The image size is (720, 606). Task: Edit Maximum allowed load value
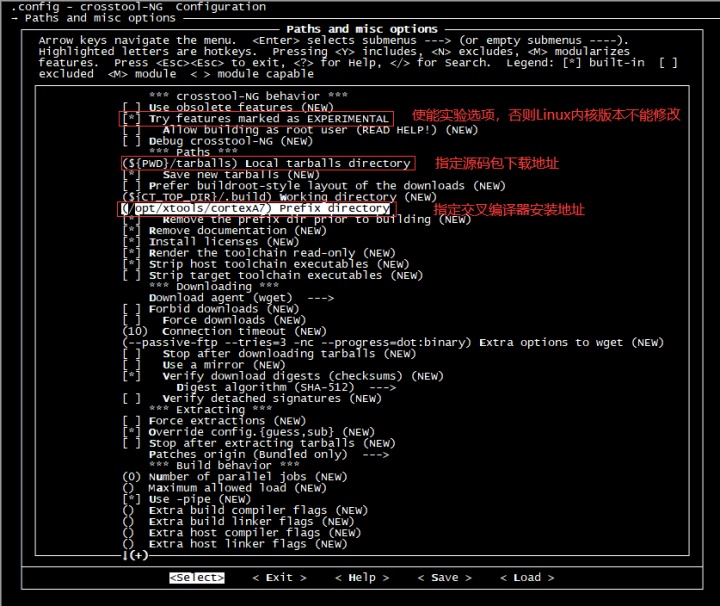coord(225,488)
